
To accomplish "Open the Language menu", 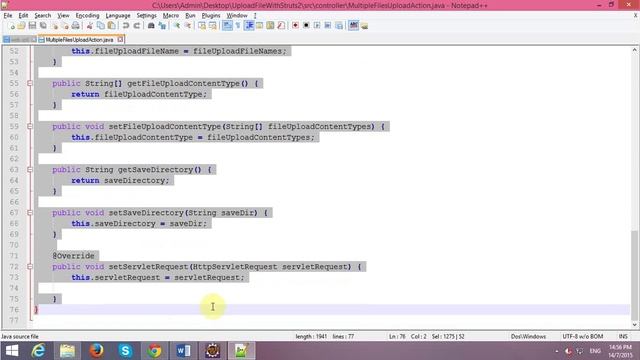I will (118, 16).
